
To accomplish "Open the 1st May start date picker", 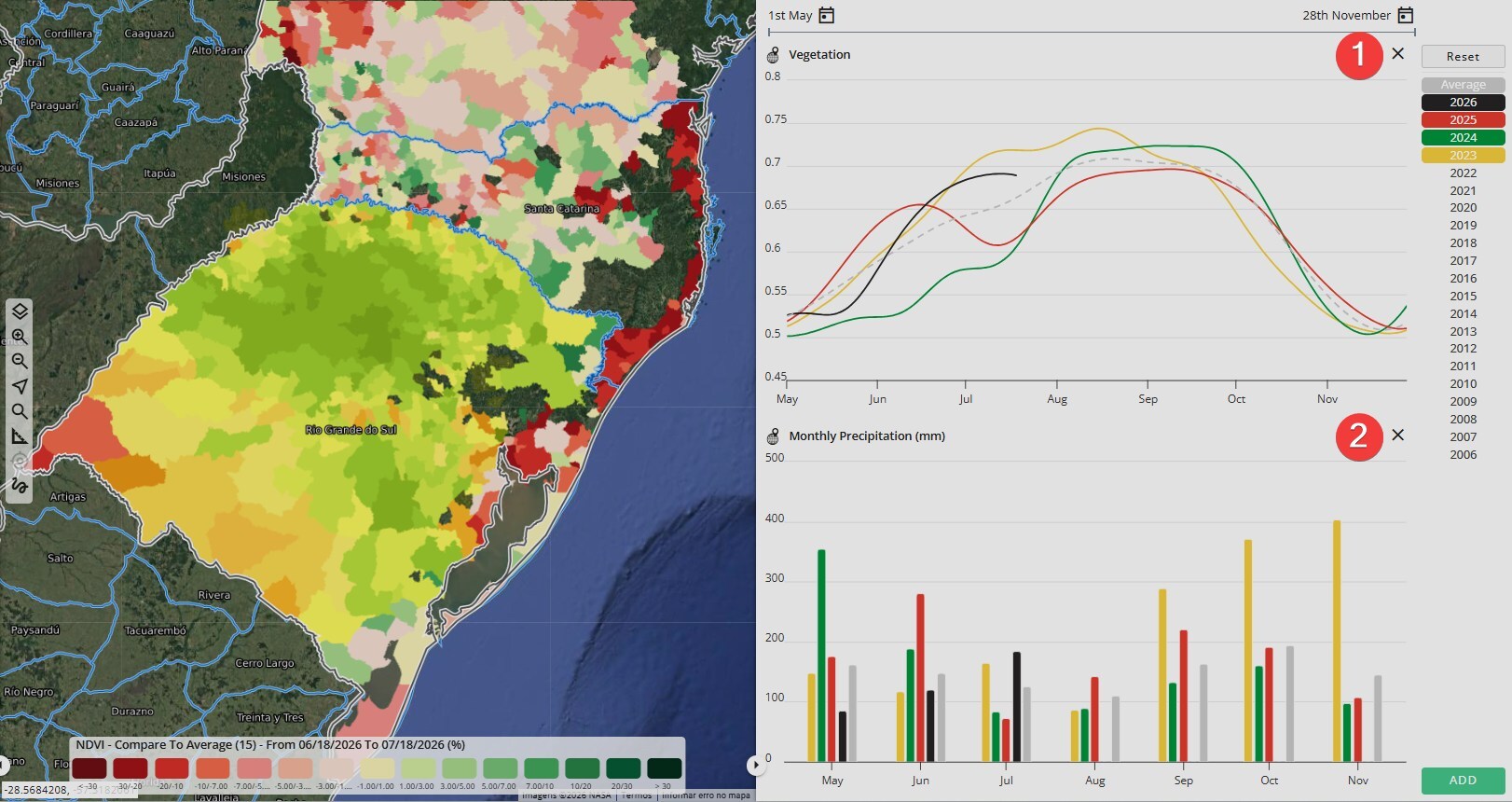I will click(826, 15).
